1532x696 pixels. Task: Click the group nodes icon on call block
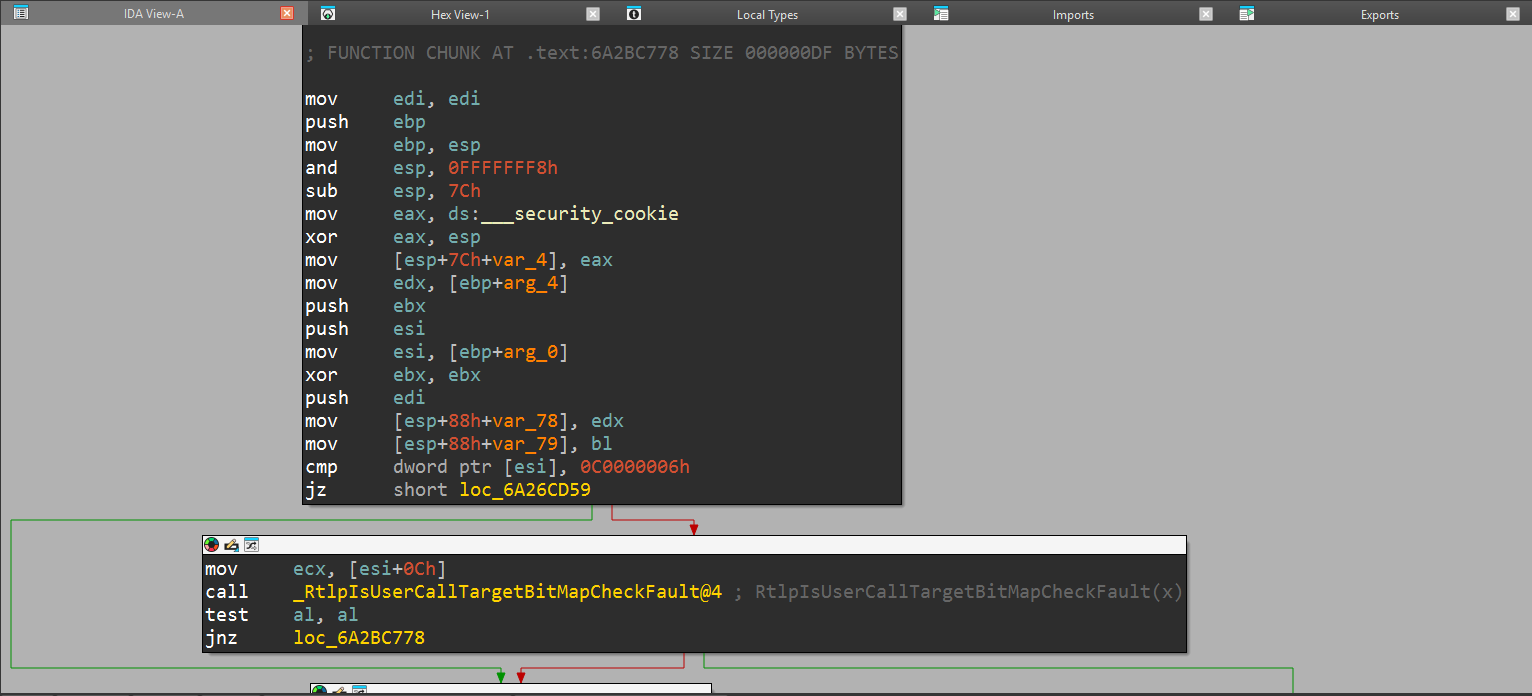[251, 545]
